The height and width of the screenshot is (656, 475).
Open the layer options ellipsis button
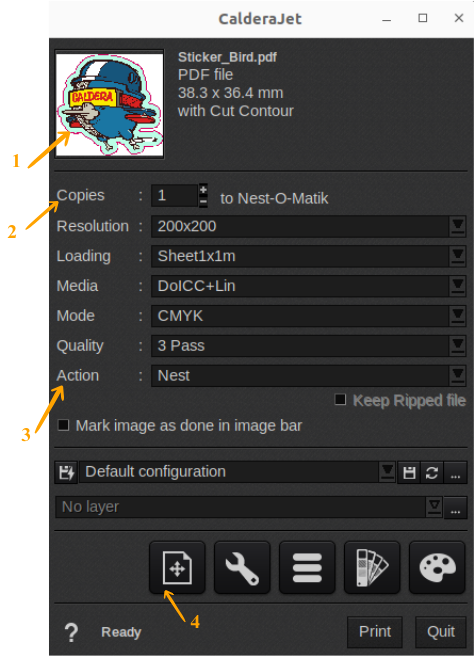pos(455,507)
